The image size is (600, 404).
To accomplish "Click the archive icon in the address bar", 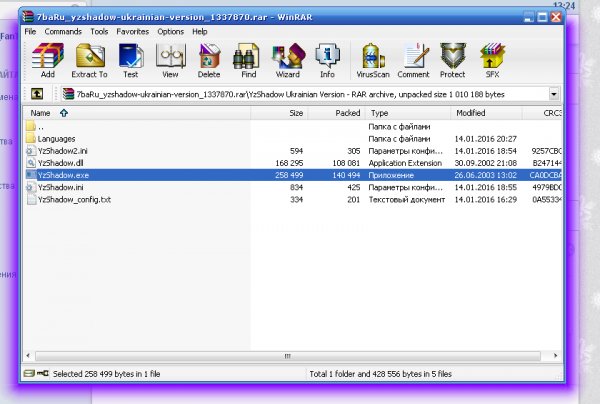I will [x=68, y=94].
